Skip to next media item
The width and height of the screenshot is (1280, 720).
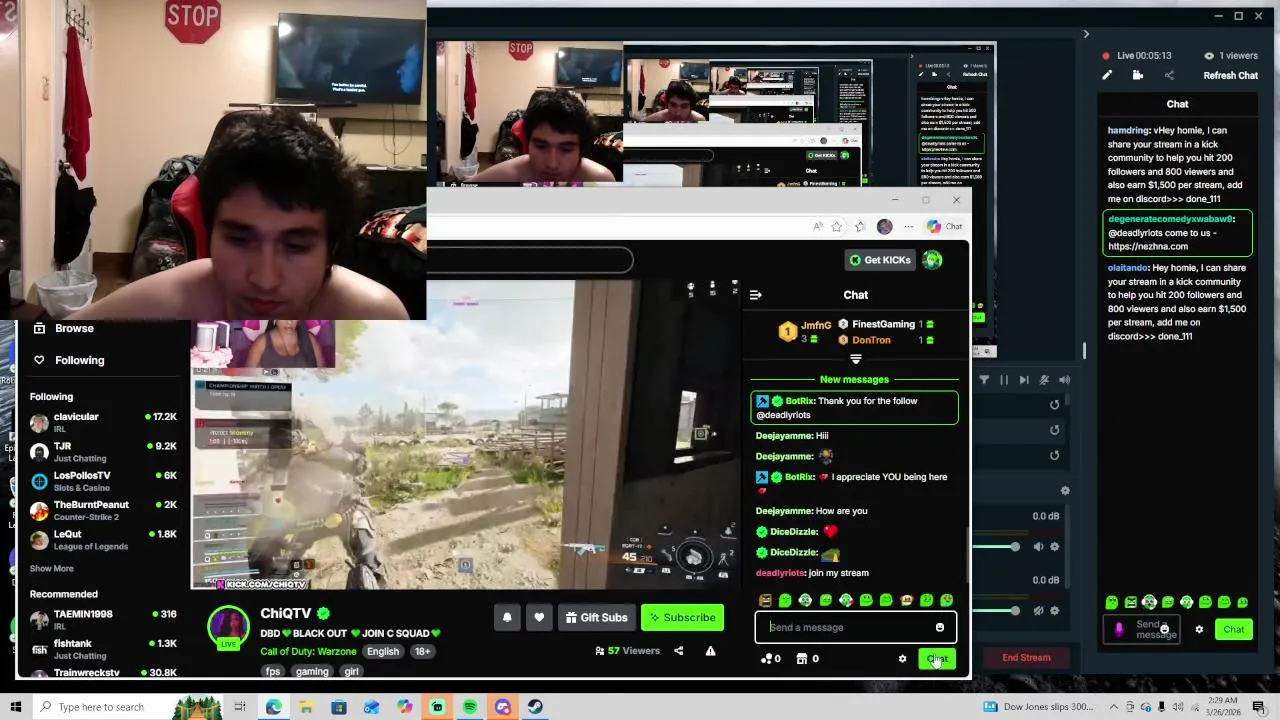(1024, 380)
